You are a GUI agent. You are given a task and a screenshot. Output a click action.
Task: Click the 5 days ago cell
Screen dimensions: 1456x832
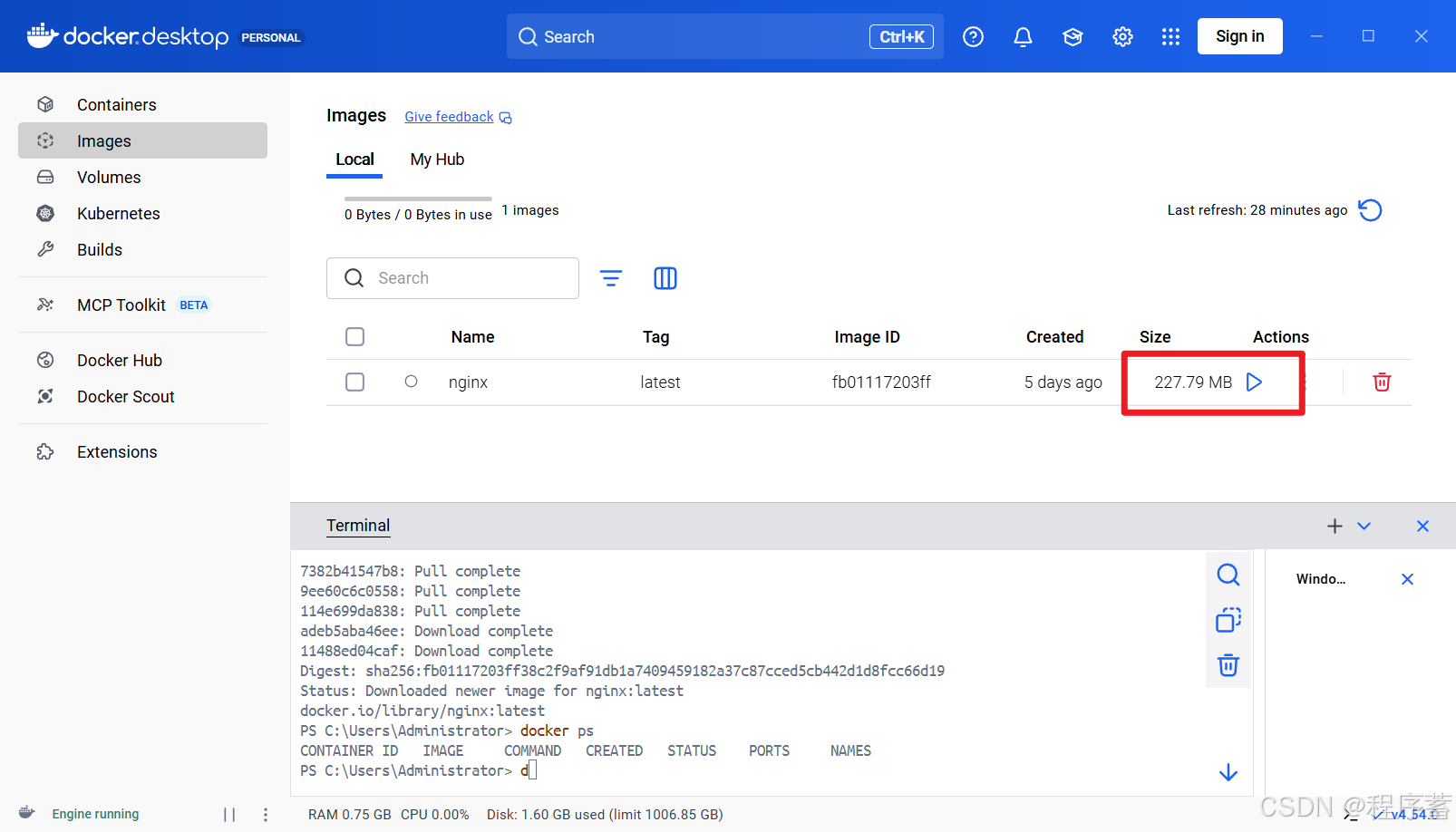pyautogui.click(x=1063, y=382)
